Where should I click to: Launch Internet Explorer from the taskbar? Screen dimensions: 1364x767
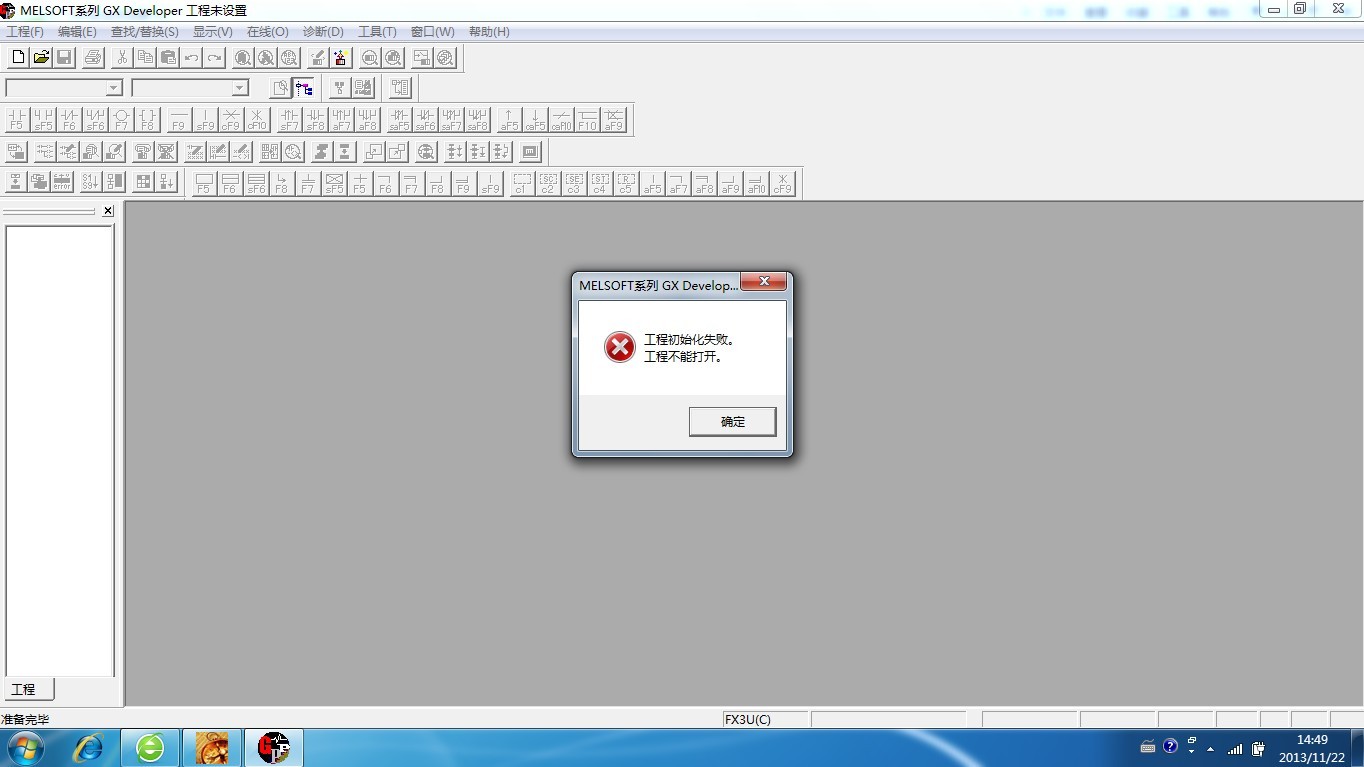[89, 748]
